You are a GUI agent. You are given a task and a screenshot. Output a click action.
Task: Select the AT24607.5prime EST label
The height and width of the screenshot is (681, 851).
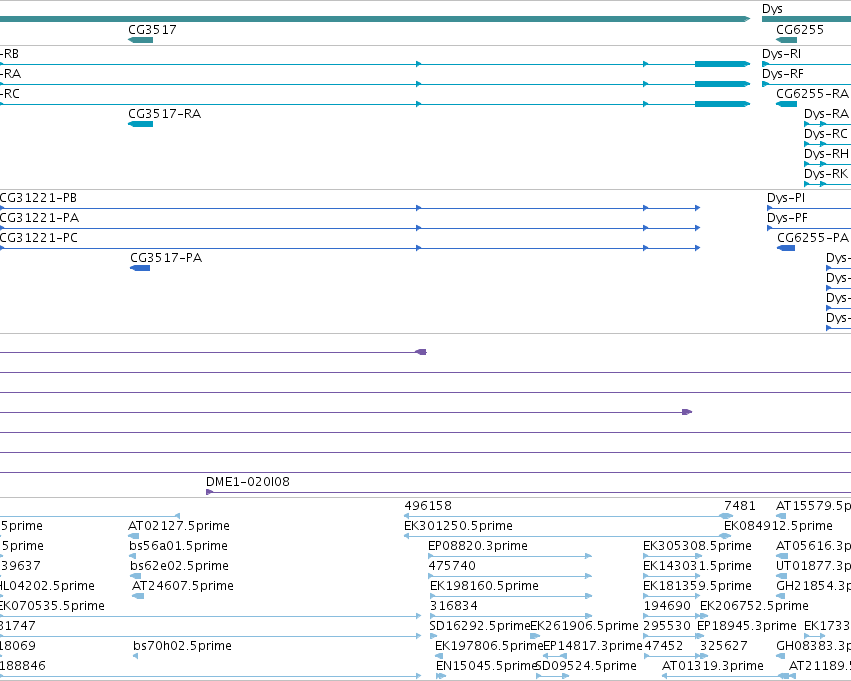(x=183, y=586)
